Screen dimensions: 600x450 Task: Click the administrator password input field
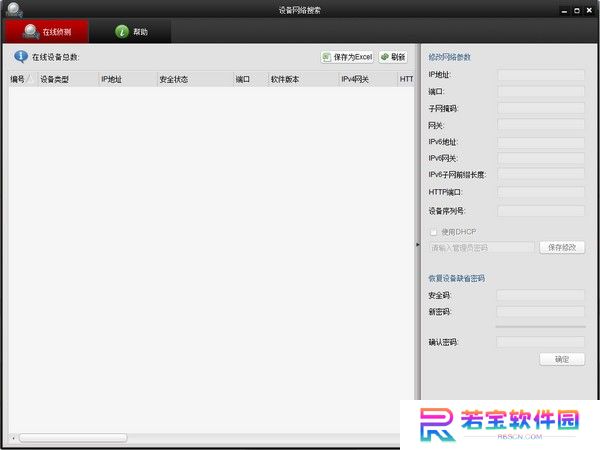pos(481,248)
